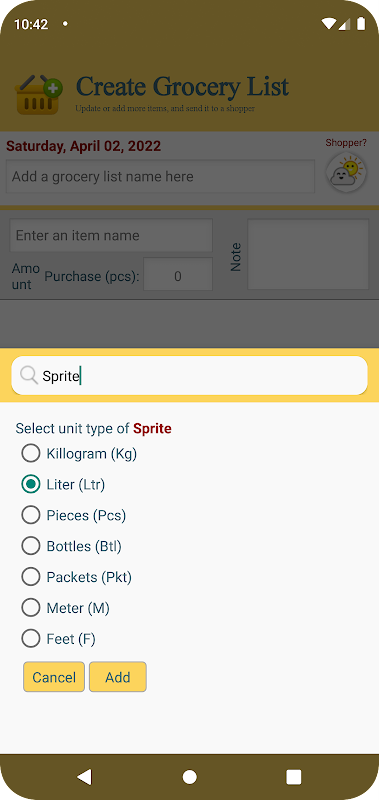Cancel the unit type selection
This screenshot has height=800, width=379.
[54, 677]
